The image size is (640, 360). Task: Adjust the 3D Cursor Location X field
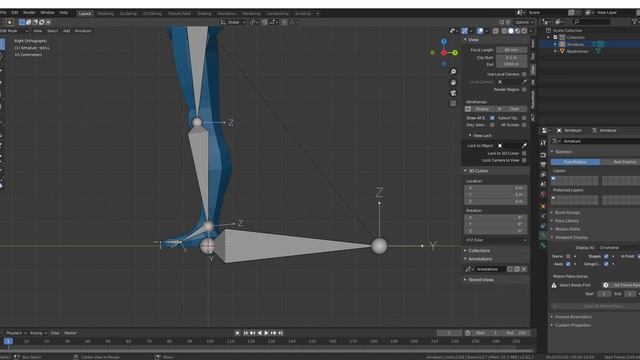(x=496, y=188)
